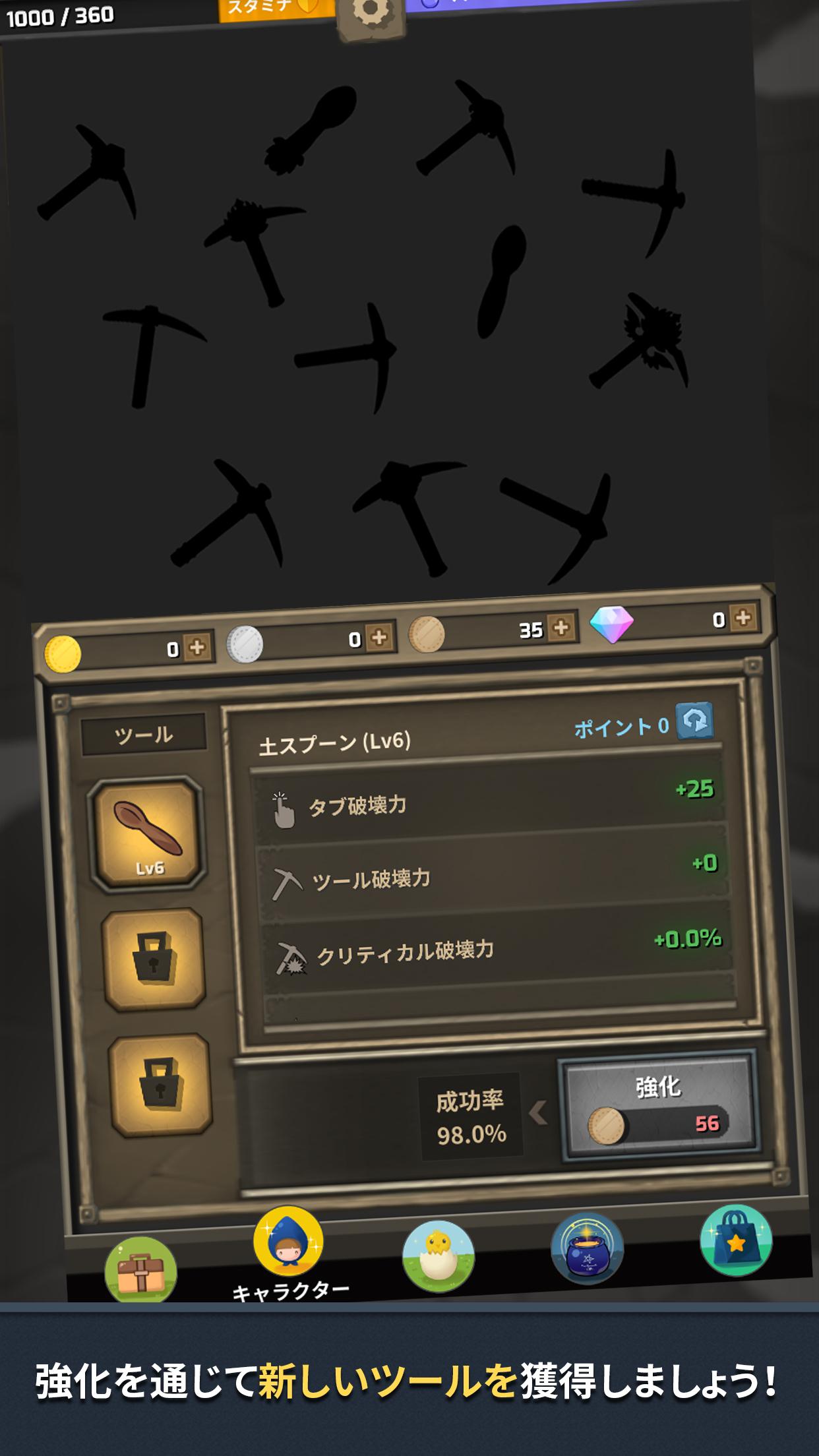Add wooden coins with plus button
The image size is (819, 1456).
[x=561, y=628]
